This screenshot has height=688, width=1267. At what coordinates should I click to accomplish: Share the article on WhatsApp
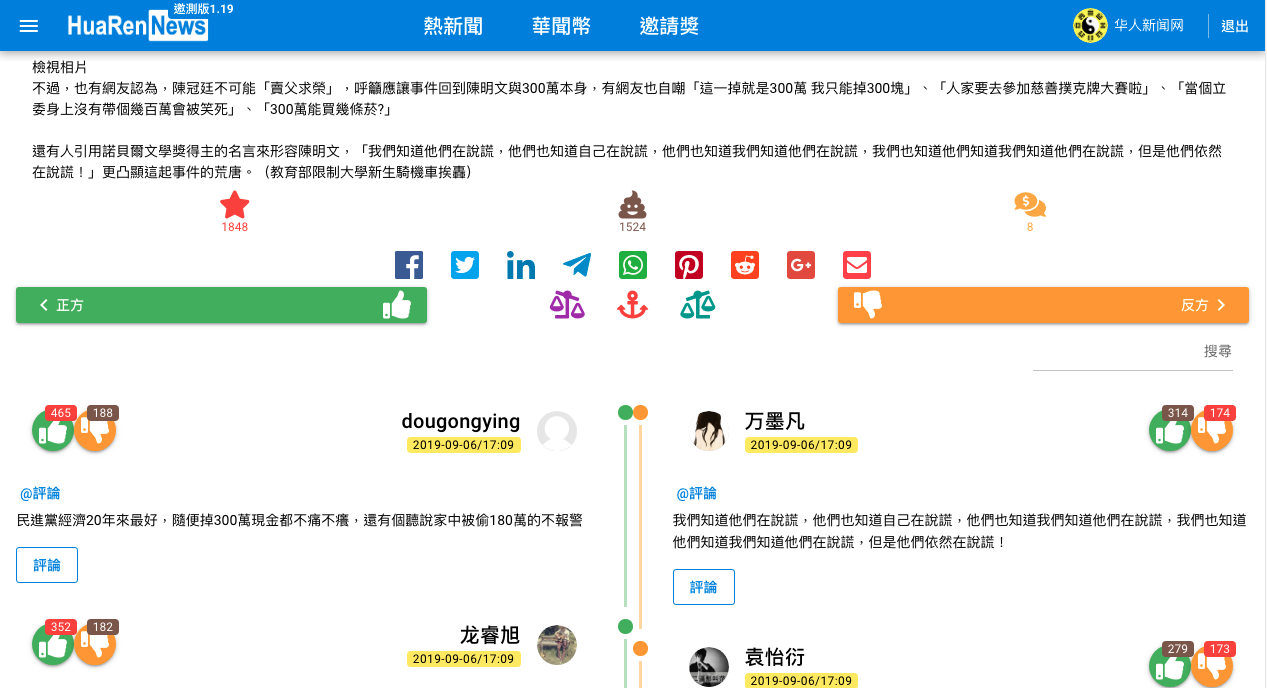click(632, 265)
